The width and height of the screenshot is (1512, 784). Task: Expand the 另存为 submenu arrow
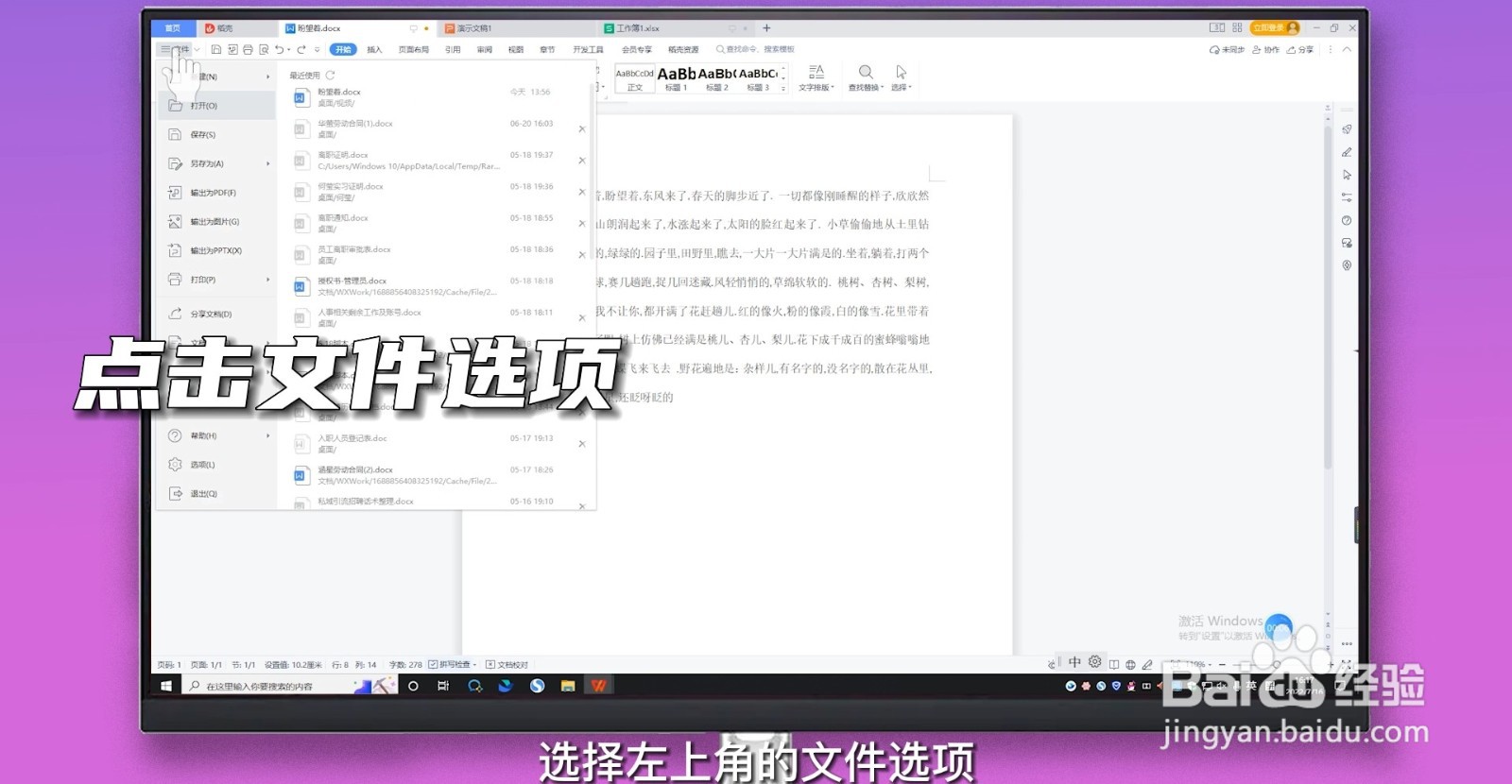click(268, 163)
